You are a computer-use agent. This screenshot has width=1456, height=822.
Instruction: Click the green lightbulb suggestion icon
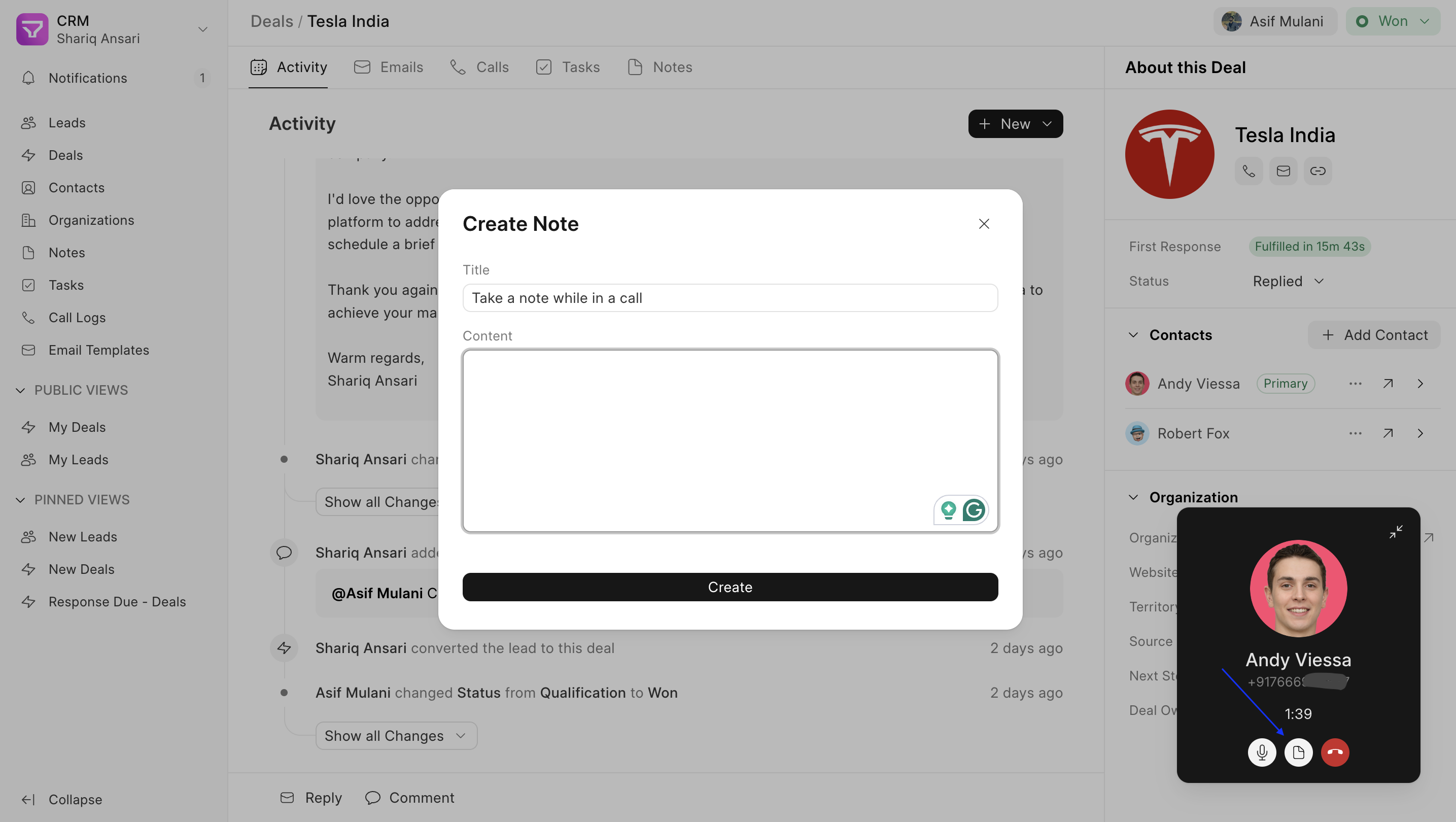pos(949,510)
